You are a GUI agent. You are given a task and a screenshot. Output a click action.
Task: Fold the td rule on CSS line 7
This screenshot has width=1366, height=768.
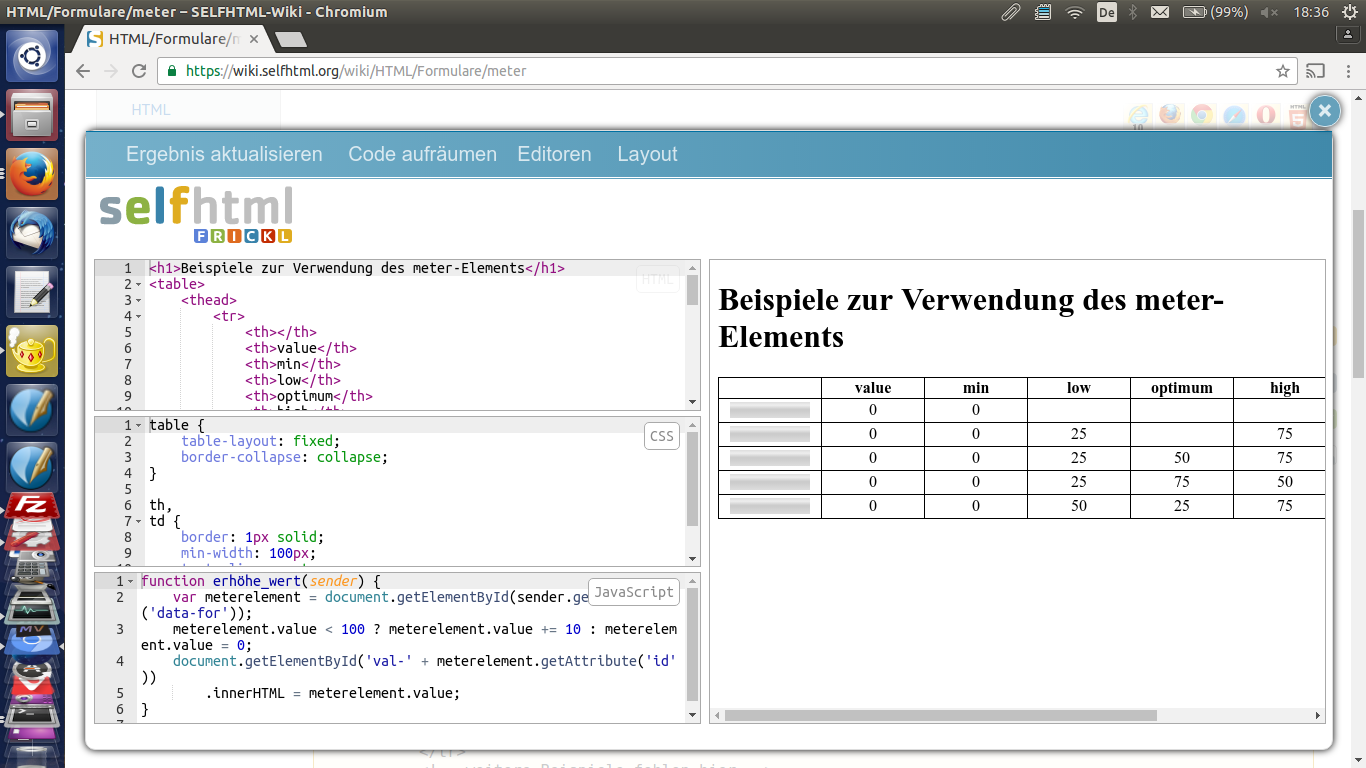[138, 522]
